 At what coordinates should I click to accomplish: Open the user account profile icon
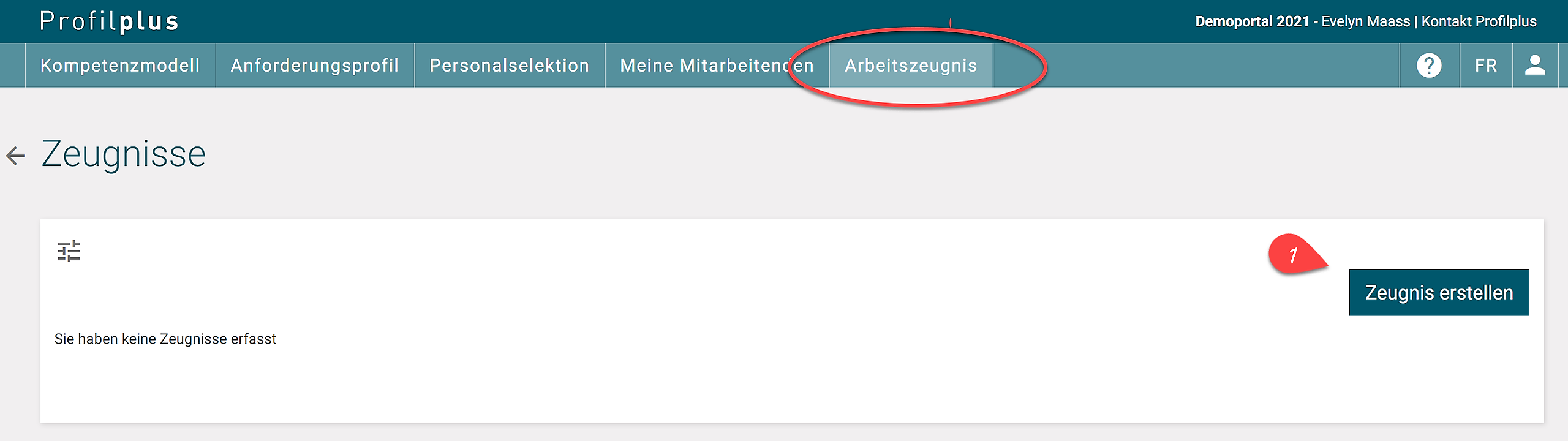pyautogui.click(x=1535, y=66)
